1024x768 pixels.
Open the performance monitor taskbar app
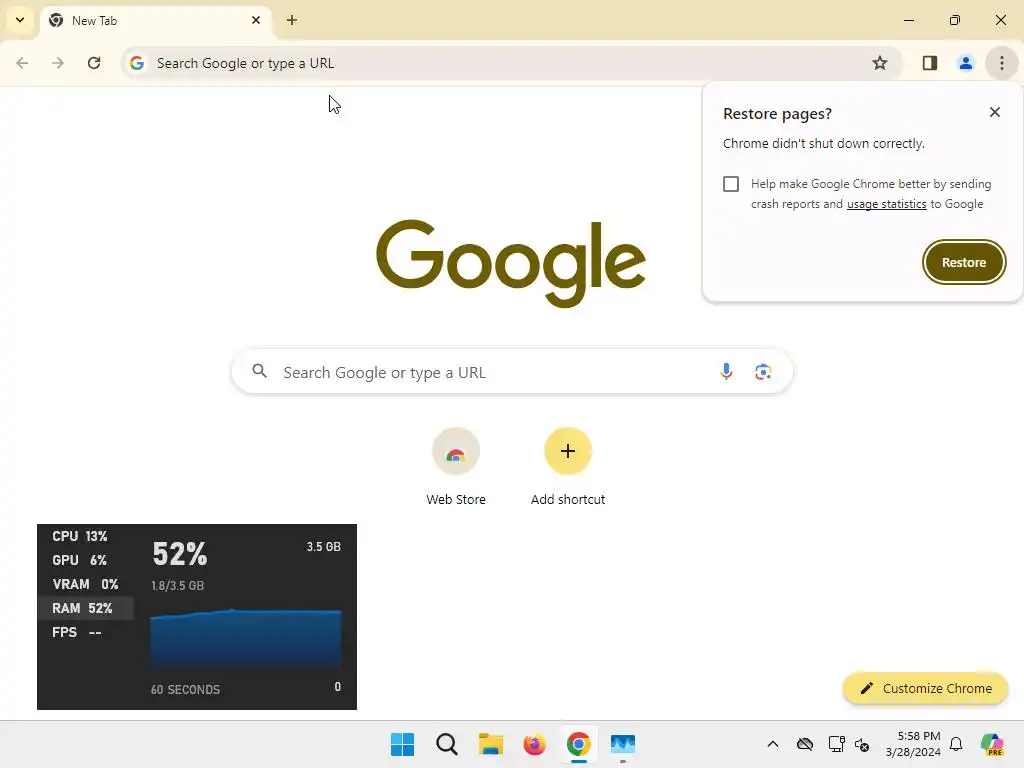[622, 744]
